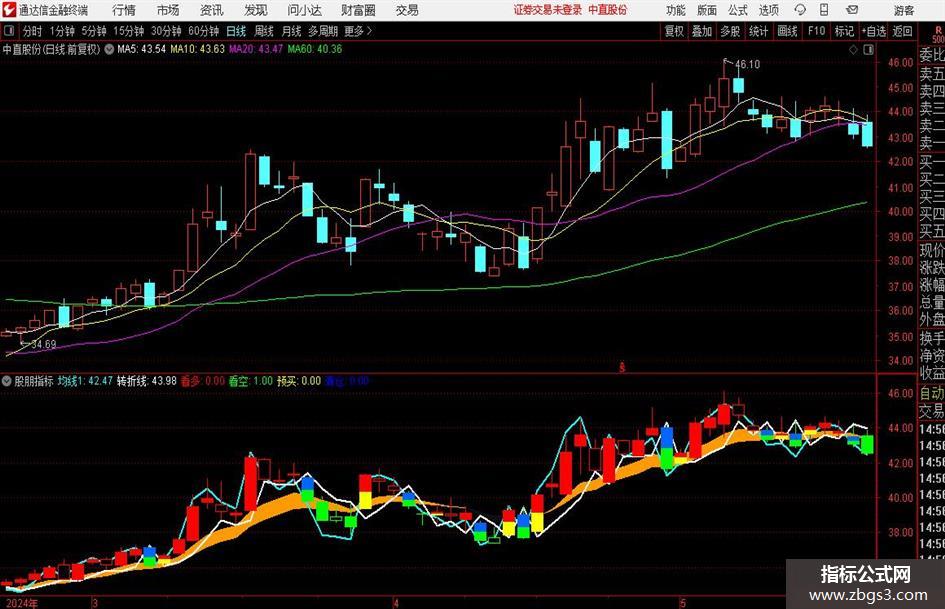Click the 34.69 low price marker
The height and width of the screenshot is (609, 945).
pyautogui.click(x=43, y=344)
